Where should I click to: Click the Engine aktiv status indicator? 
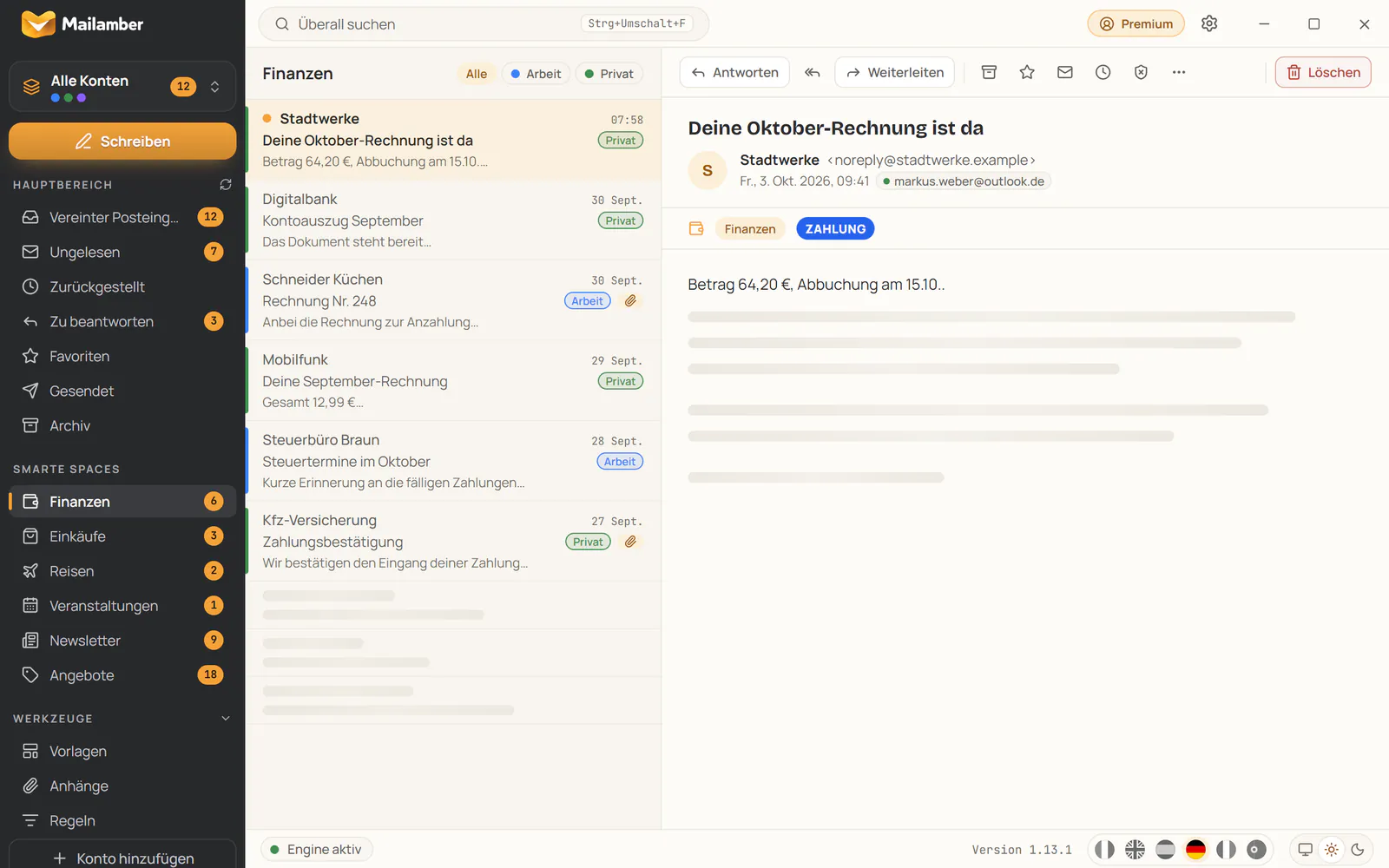tap(316, 849)
